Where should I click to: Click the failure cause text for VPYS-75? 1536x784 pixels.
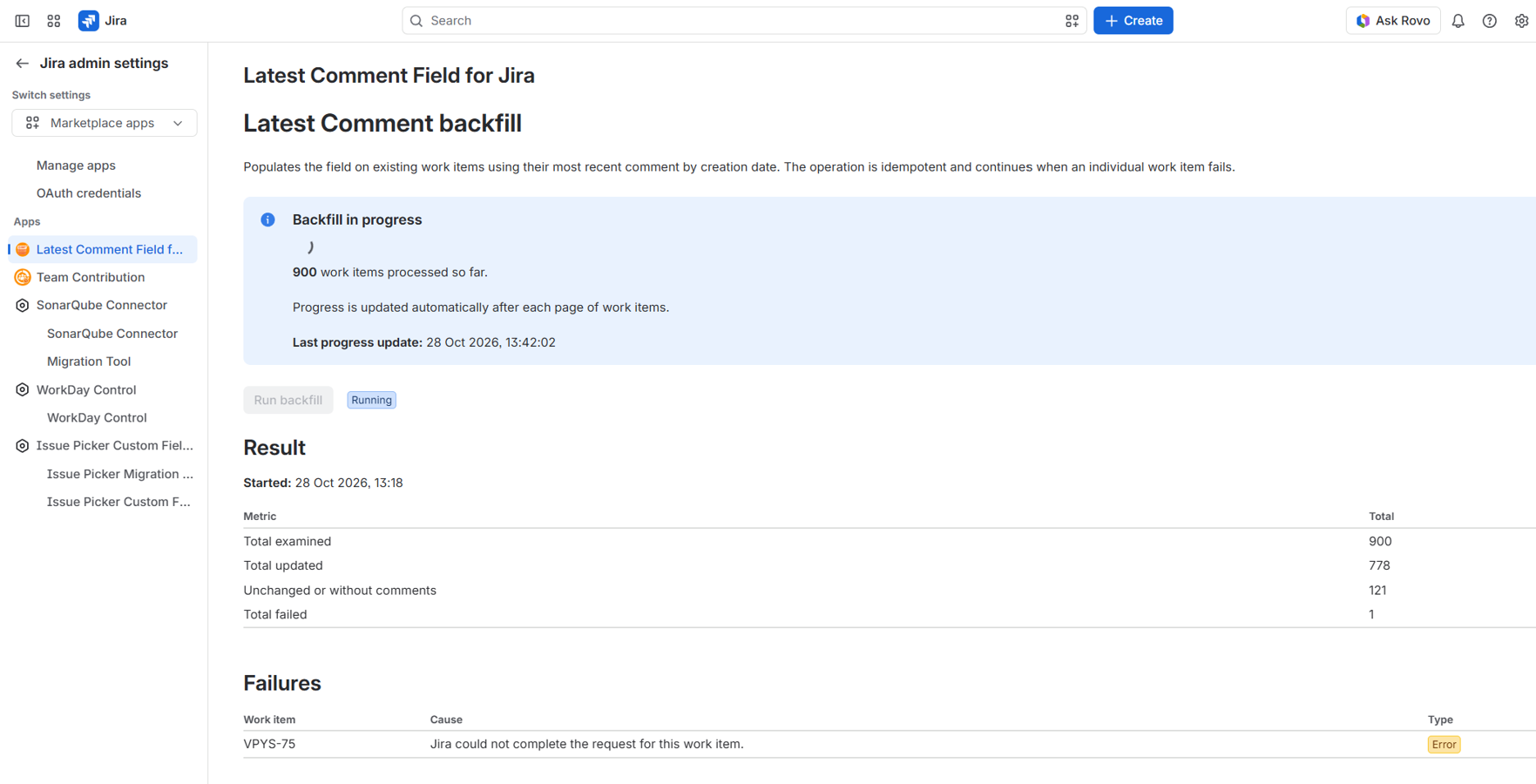[587, 744]
